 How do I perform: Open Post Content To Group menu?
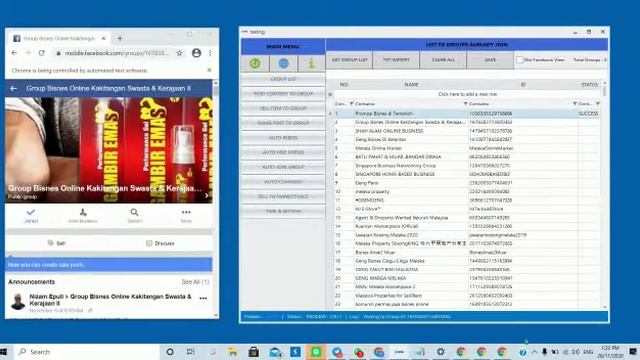pyautogui.click(x=283, y=94)
